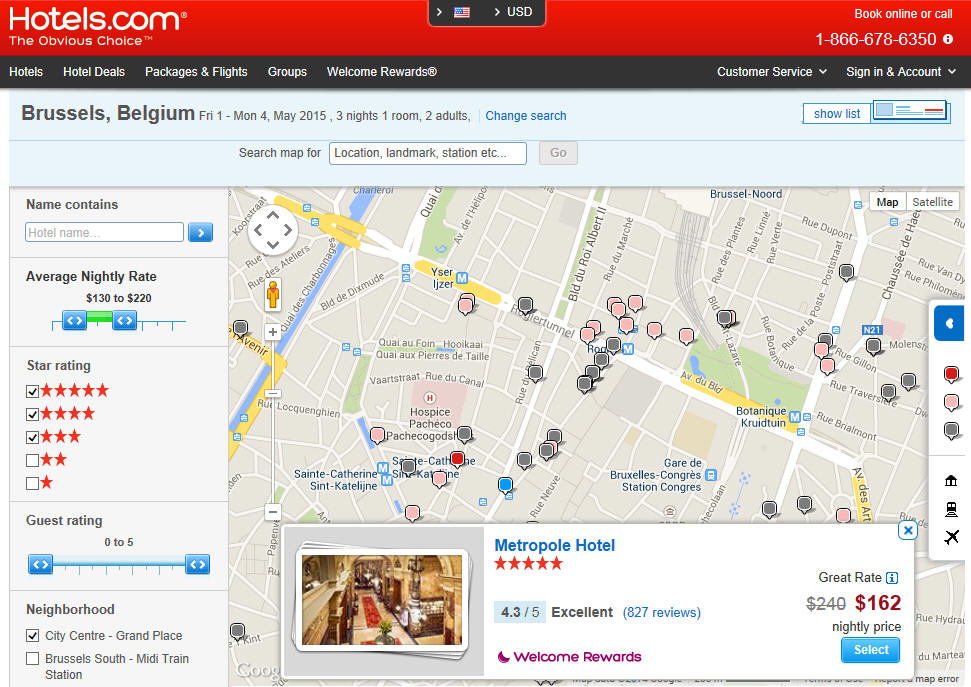The image size is (971, 687).
Task: Expand Customer Service dropdown
Action: [772, 72]
